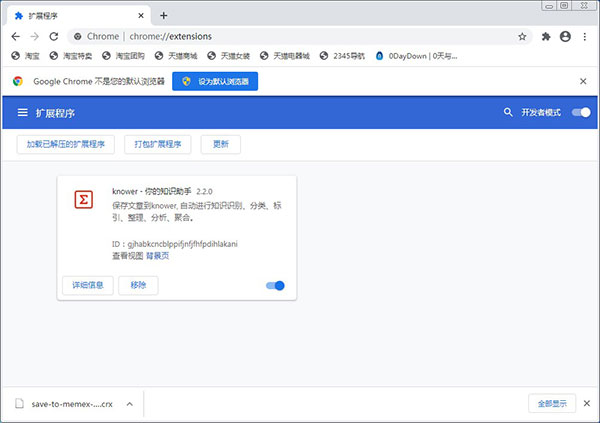Dismiss the default browser info bar
This screenshot has height=423, width=600.
click(x=583, y=81)
